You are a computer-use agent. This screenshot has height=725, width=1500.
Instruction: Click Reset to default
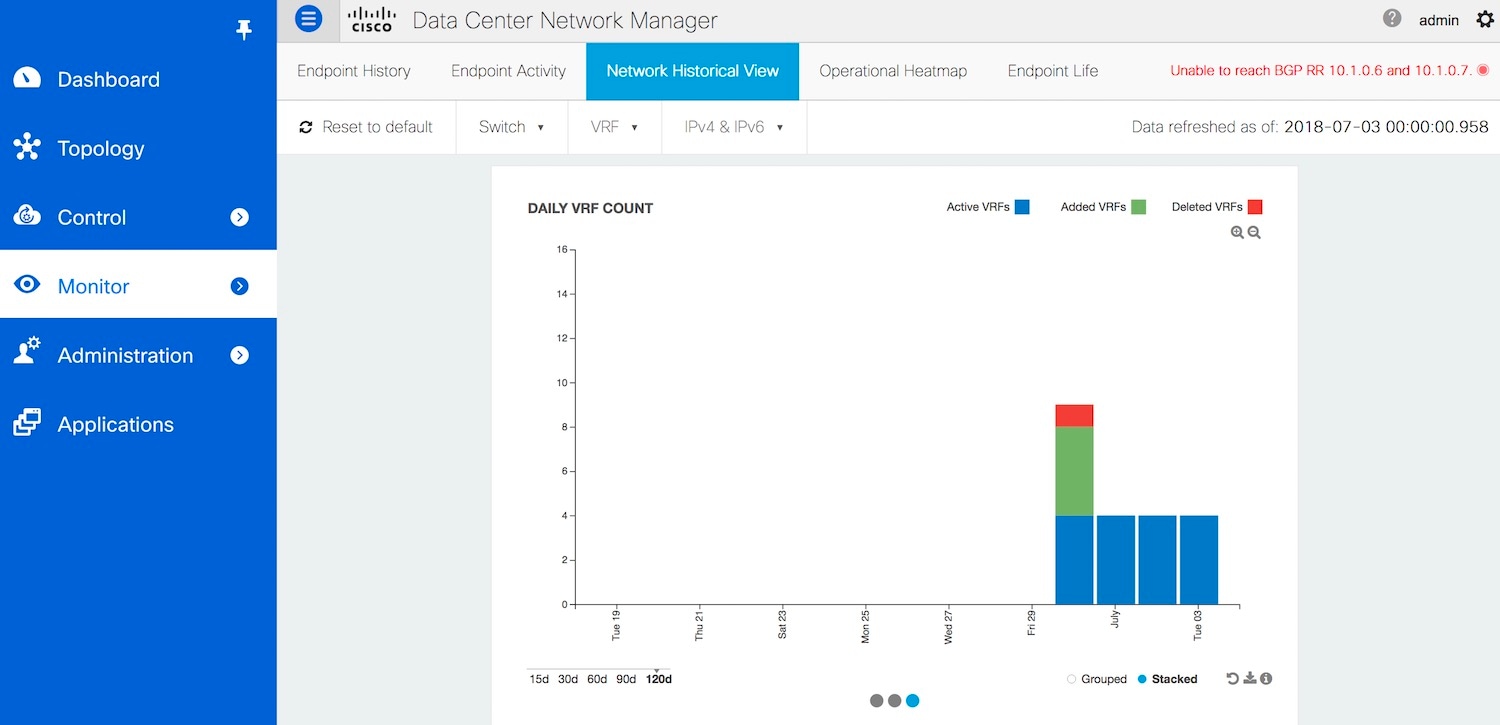(x=366, y=127)
